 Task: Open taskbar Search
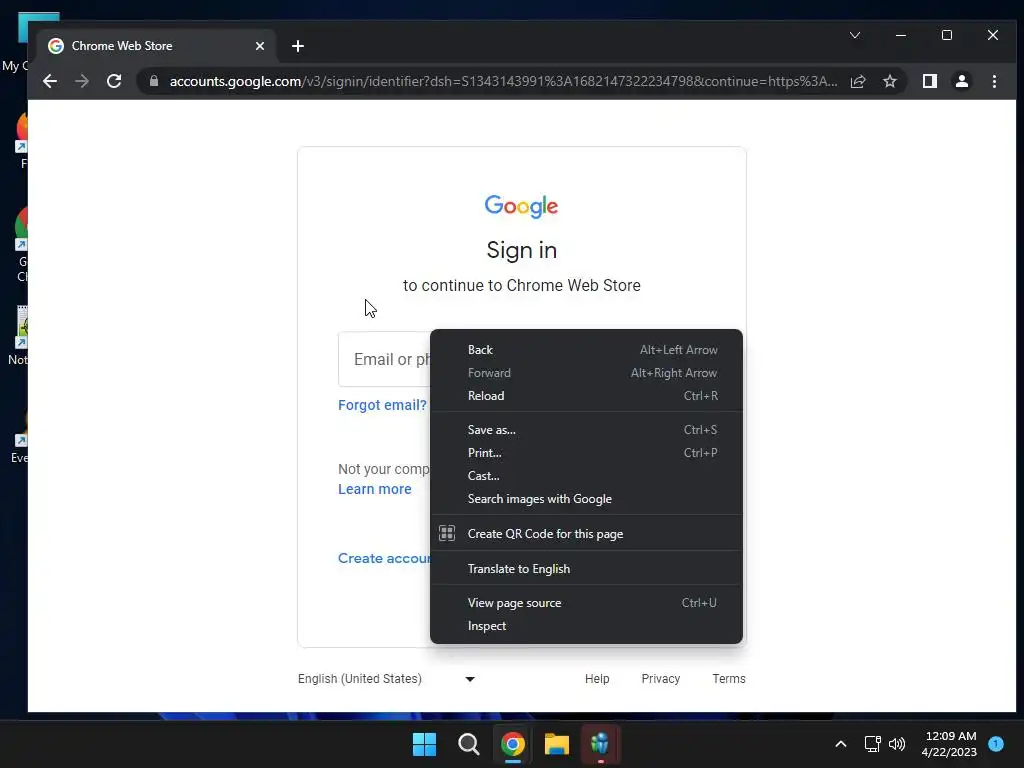click(469, 744)
